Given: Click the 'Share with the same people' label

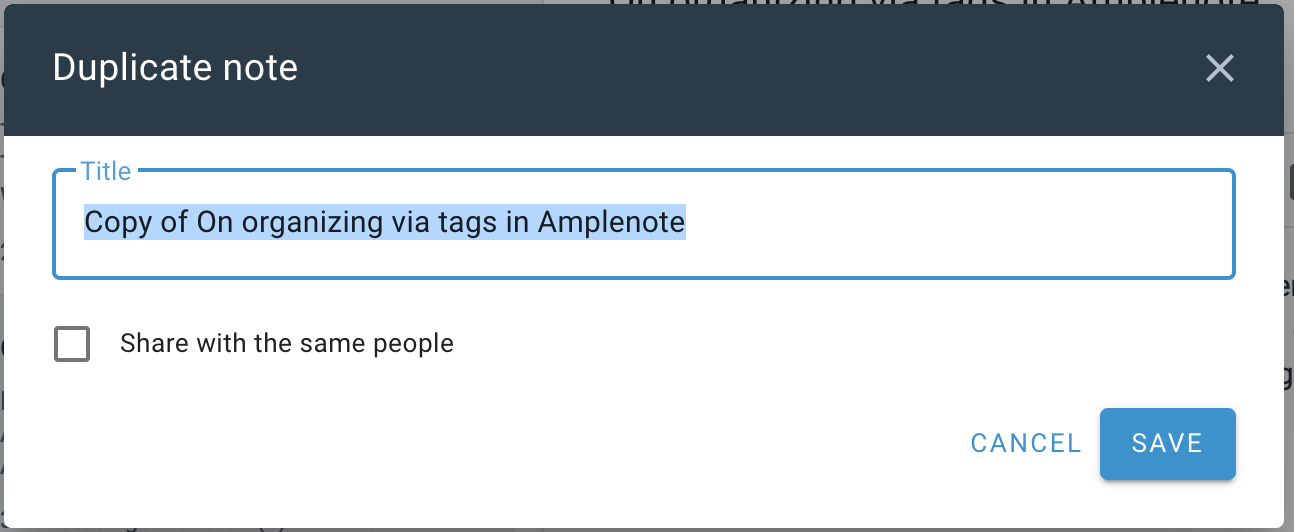Looking at the screenshot, I should (x=287, y=344).
